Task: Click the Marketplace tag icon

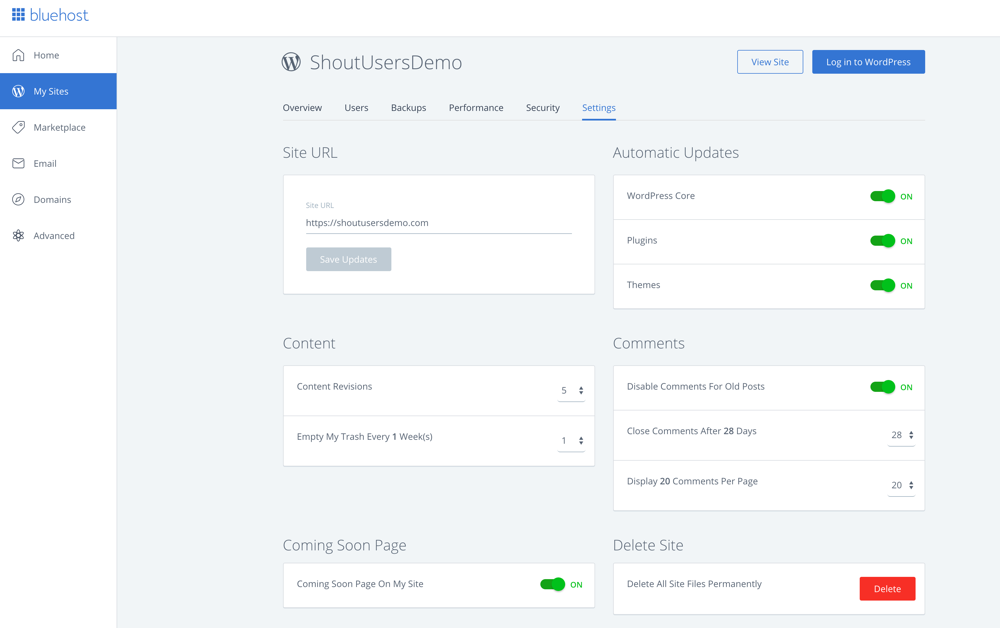Action: pos(18,127)
